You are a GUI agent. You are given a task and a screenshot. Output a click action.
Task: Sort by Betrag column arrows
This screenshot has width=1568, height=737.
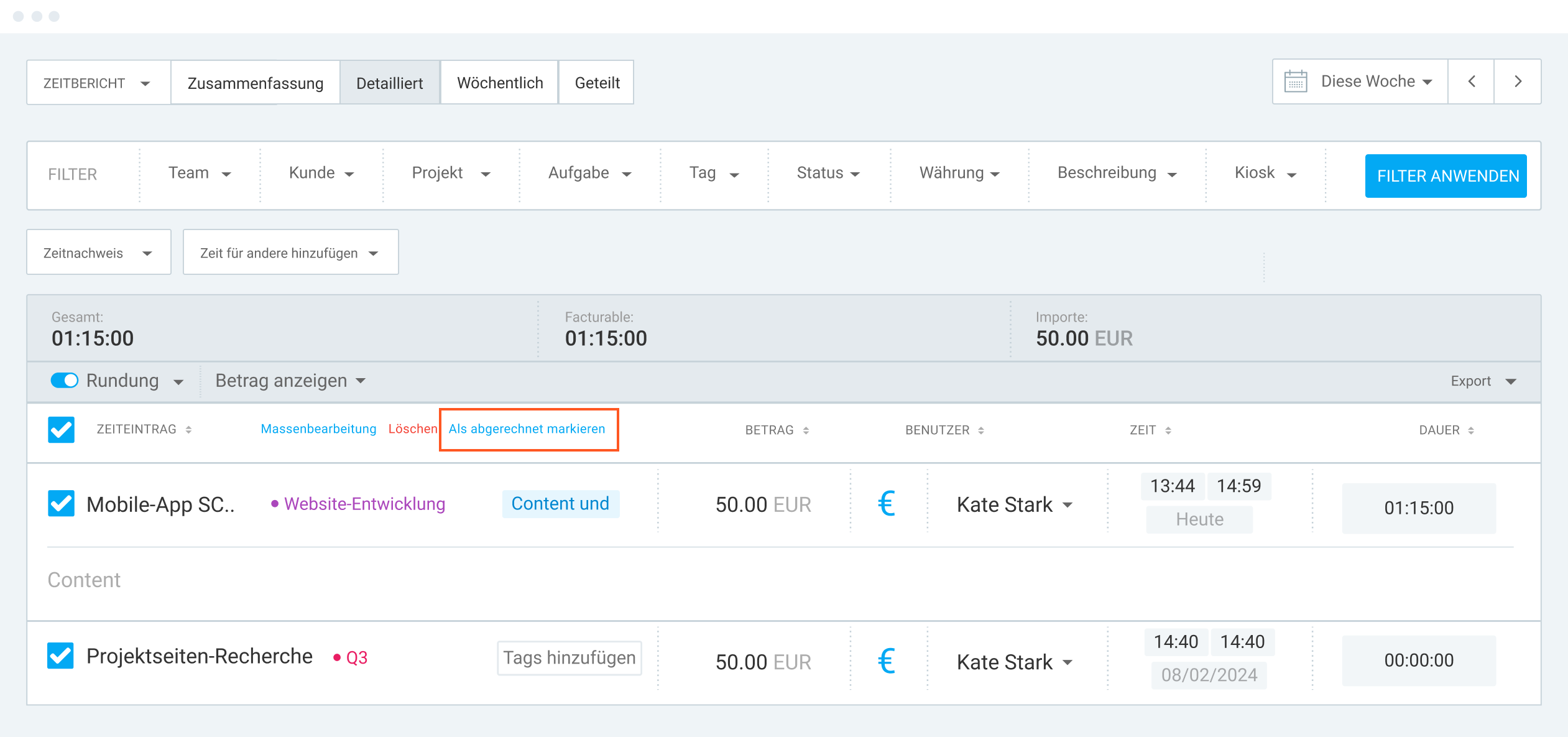click(806, 430)
